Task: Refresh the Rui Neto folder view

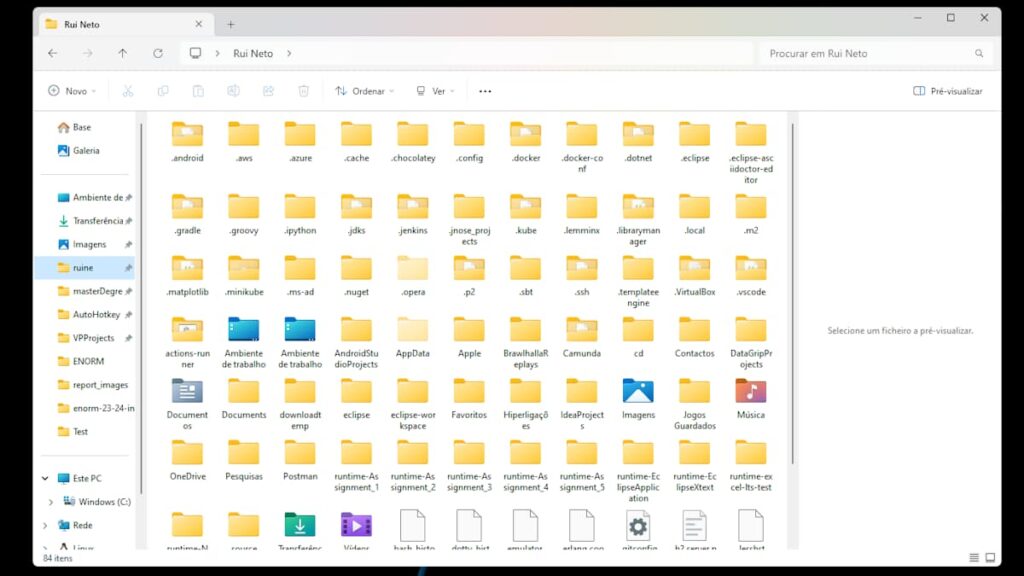Action: click(158, 54)
